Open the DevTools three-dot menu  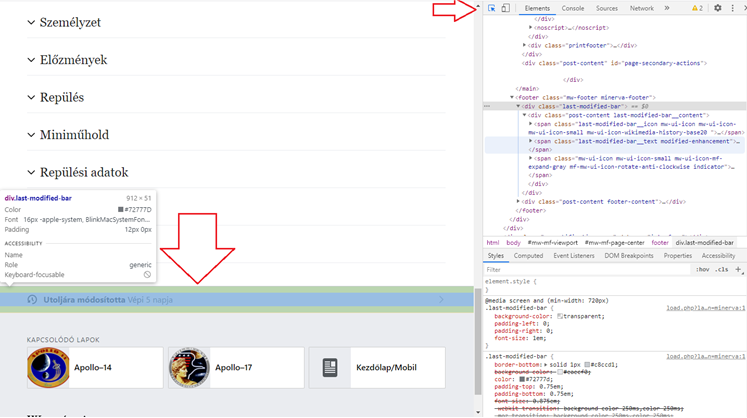[732, 8]
